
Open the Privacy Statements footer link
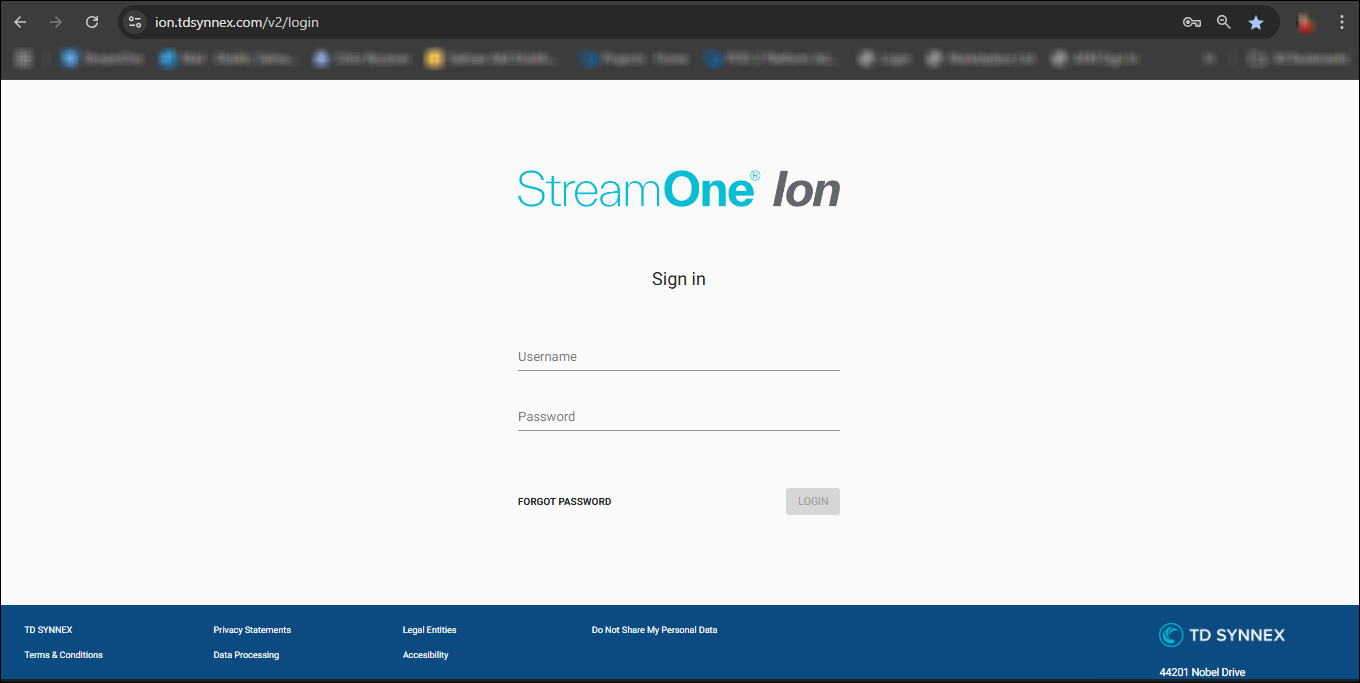[252, 630]
